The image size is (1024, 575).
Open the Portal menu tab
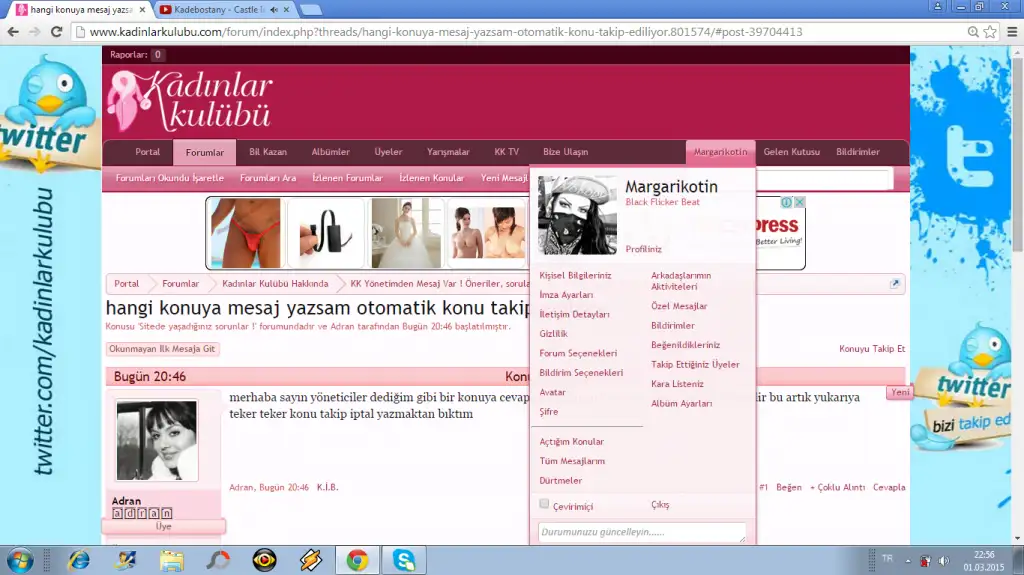pyautogui.click(x=148, y=152)
